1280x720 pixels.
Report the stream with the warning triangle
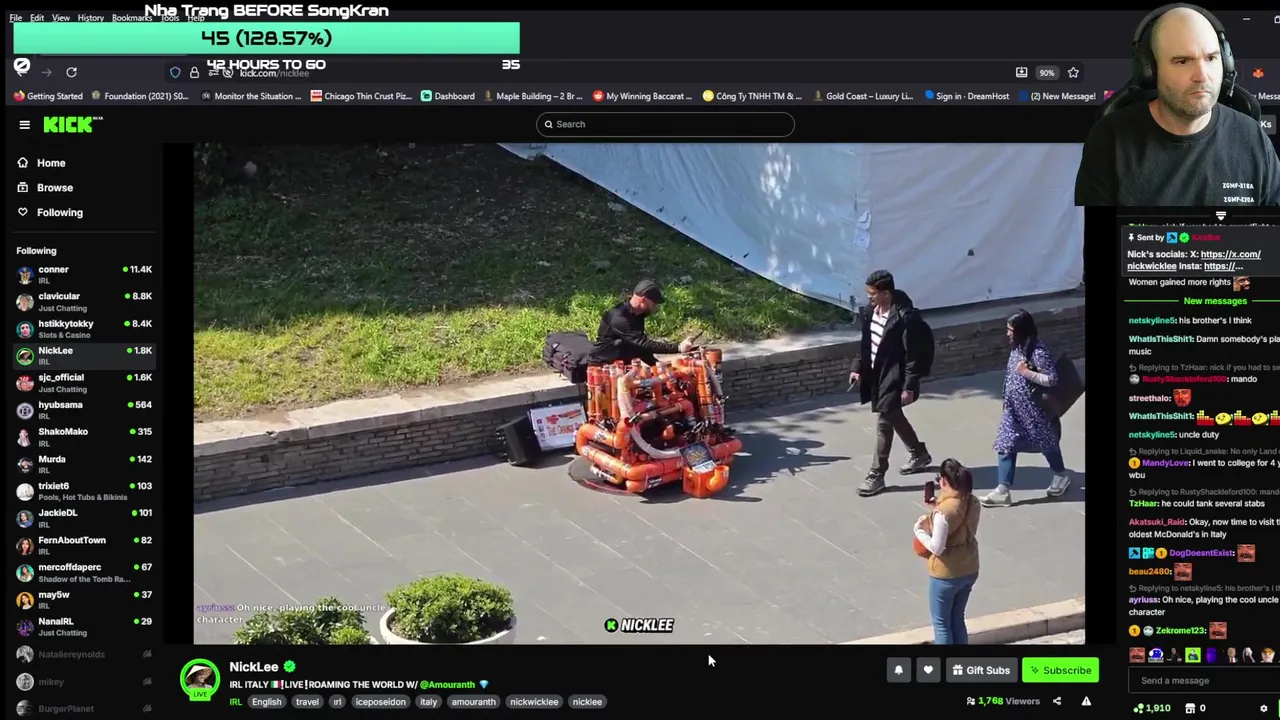coord(1086,701)
